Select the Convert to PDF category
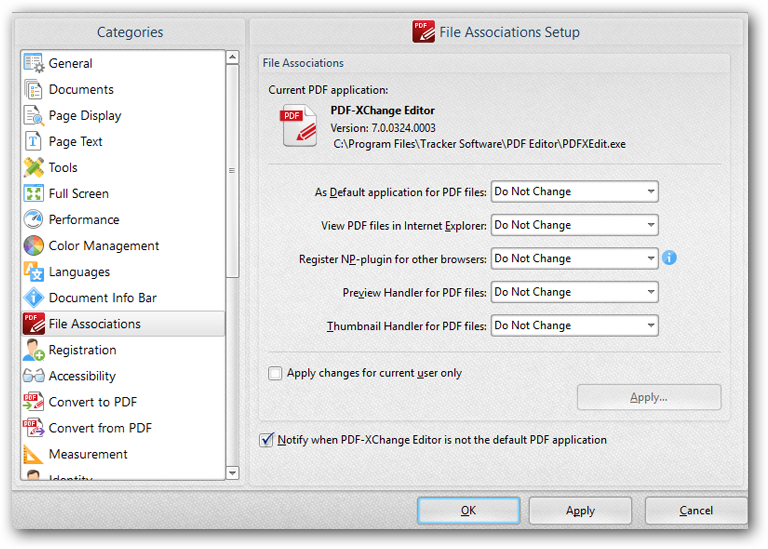Image resolution: width=768 pixels, height=549 pixels. point(123,402)
